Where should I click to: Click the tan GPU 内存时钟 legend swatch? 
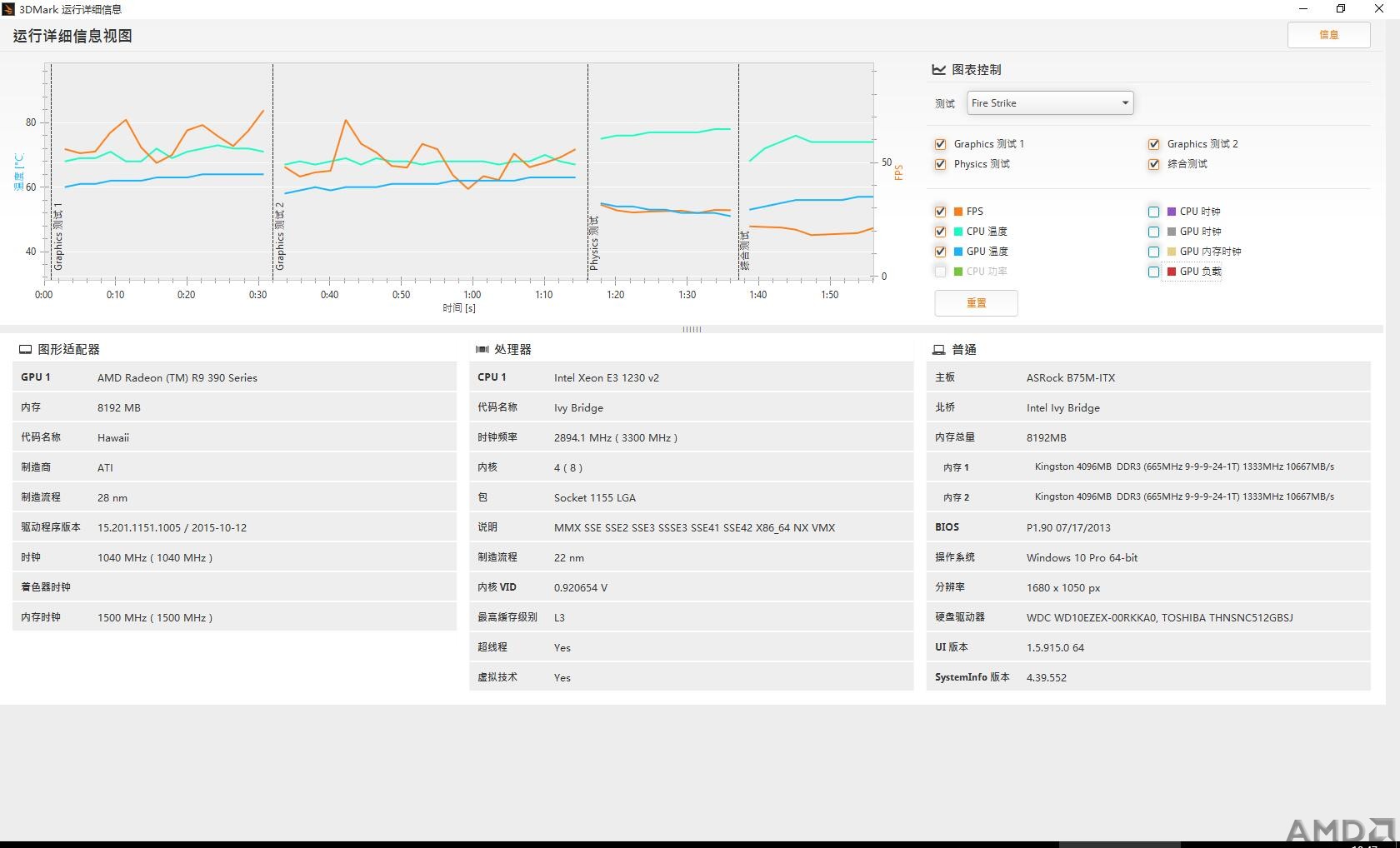1172,252
